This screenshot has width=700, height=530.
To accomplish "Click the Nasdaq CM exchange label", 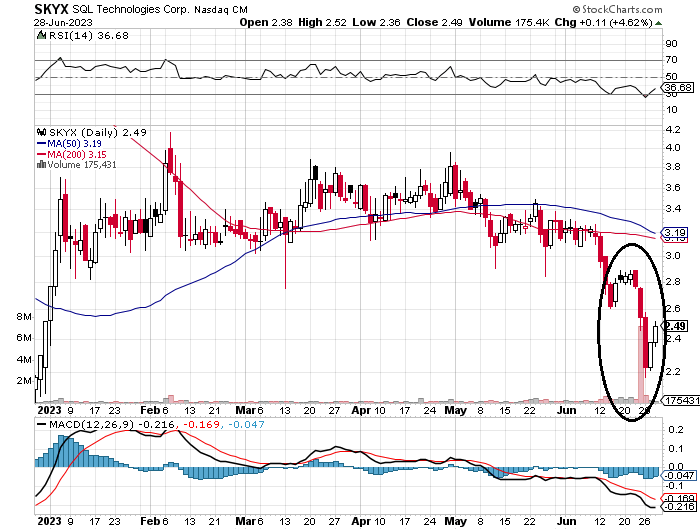I will pos(221,9).
